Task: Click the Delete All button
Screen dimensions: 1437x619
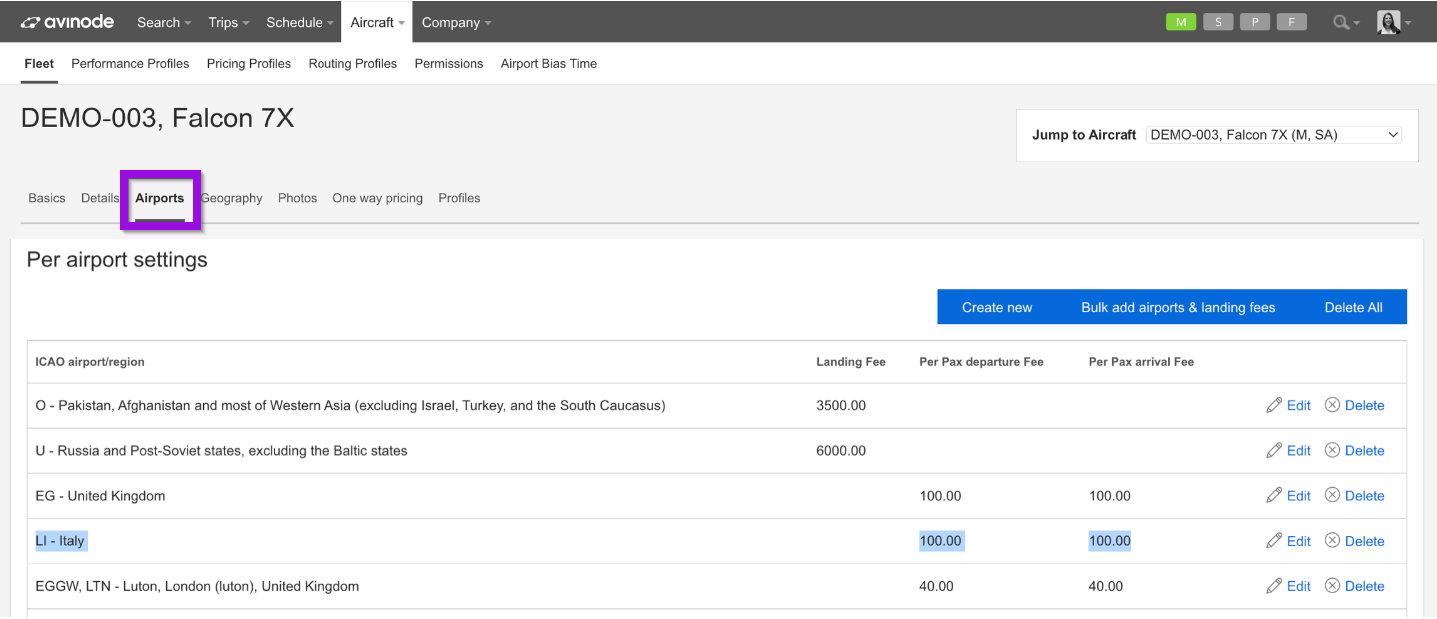Action: coord(1354,307)
